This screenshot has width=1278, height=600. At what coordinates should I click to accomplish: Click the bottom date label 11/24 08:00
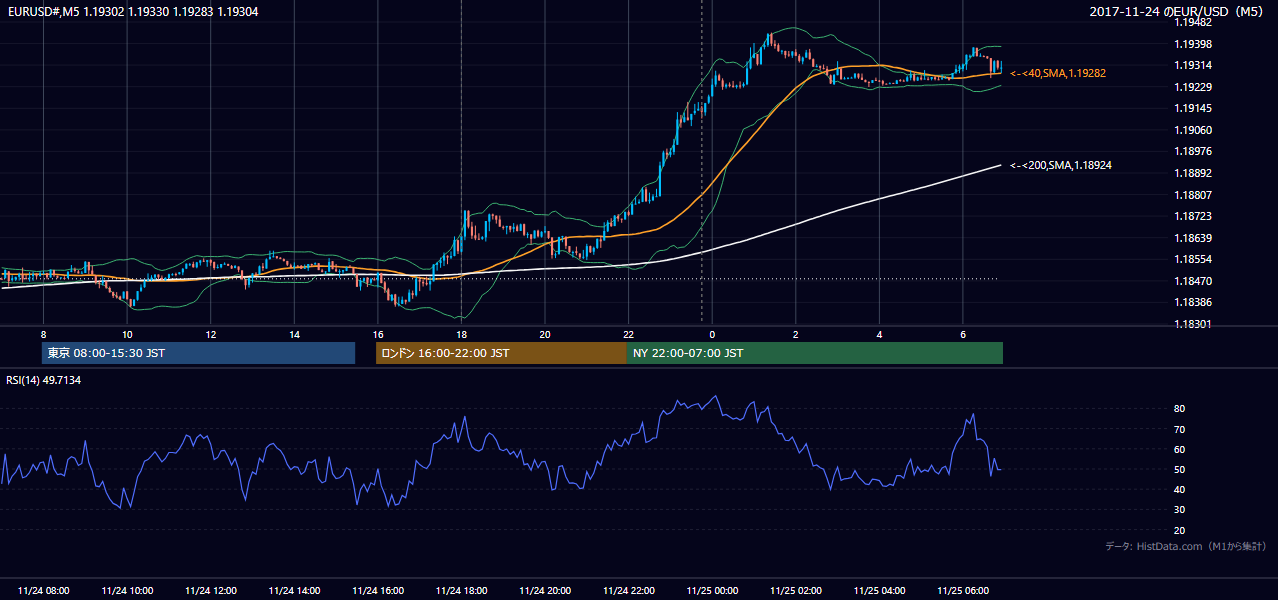(44, 591)
